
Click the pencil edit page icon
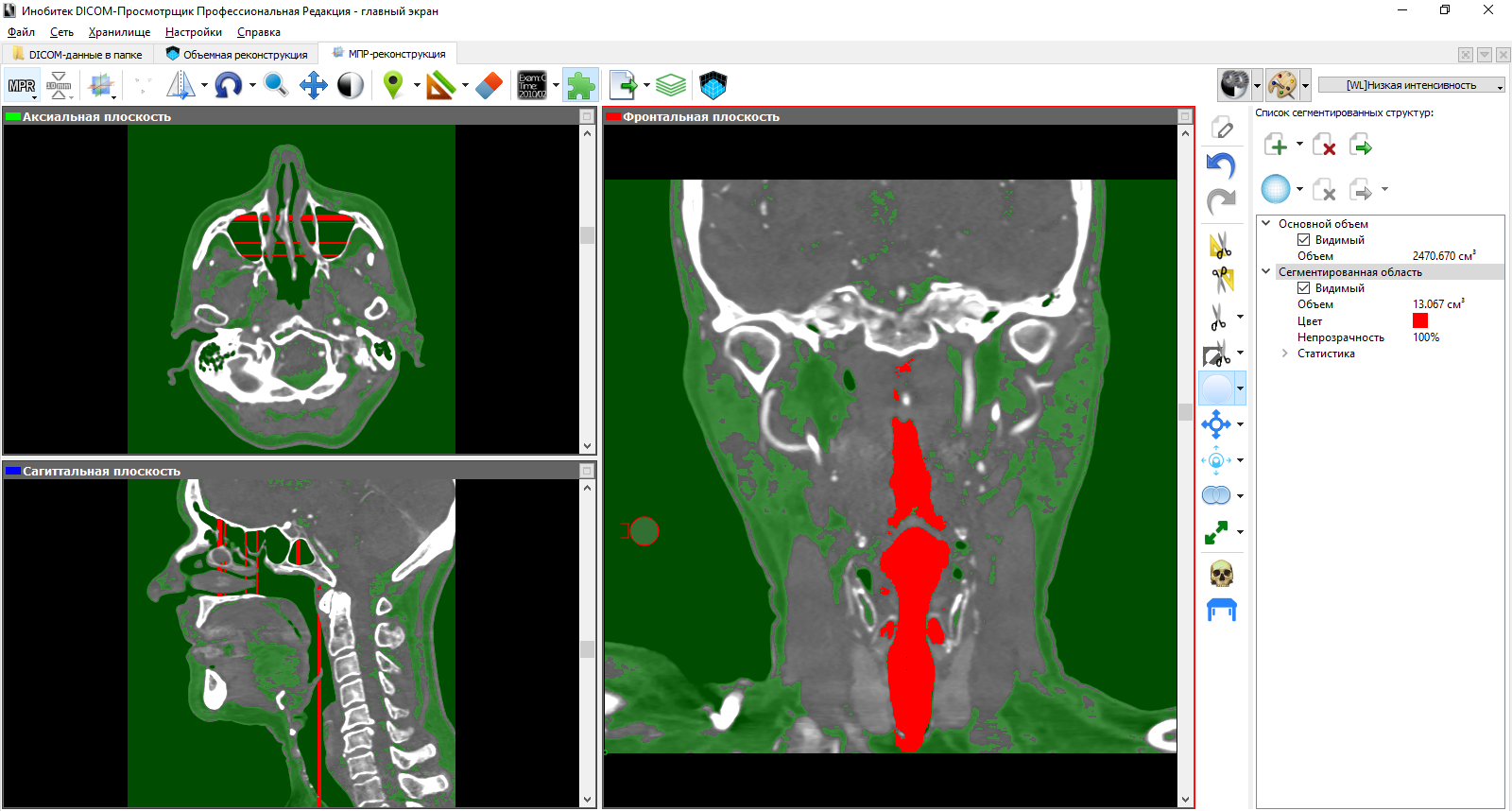point(1222,128)
